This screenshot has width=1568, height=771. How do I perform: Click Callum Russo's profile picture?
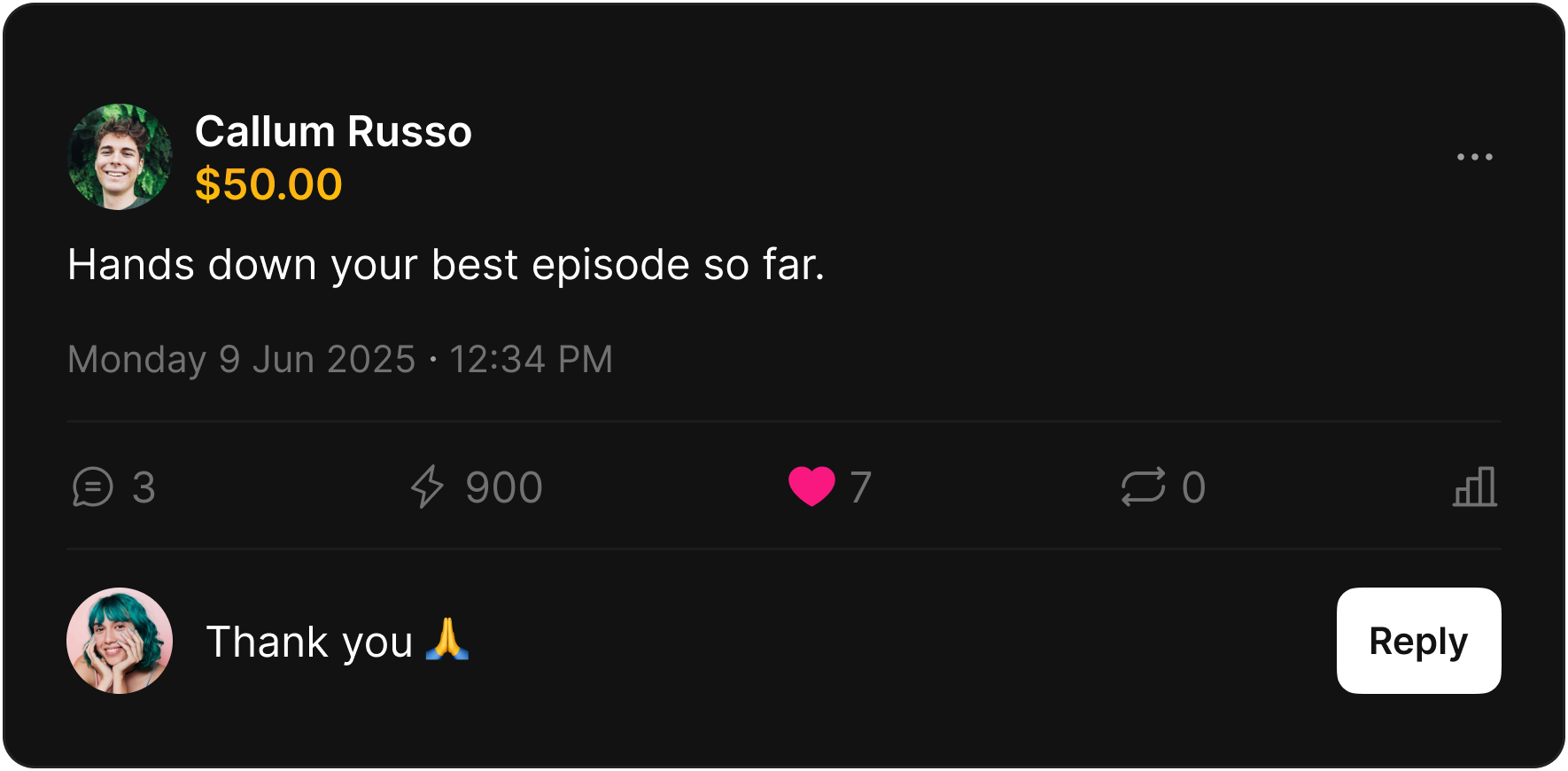[x=120, y=157]
